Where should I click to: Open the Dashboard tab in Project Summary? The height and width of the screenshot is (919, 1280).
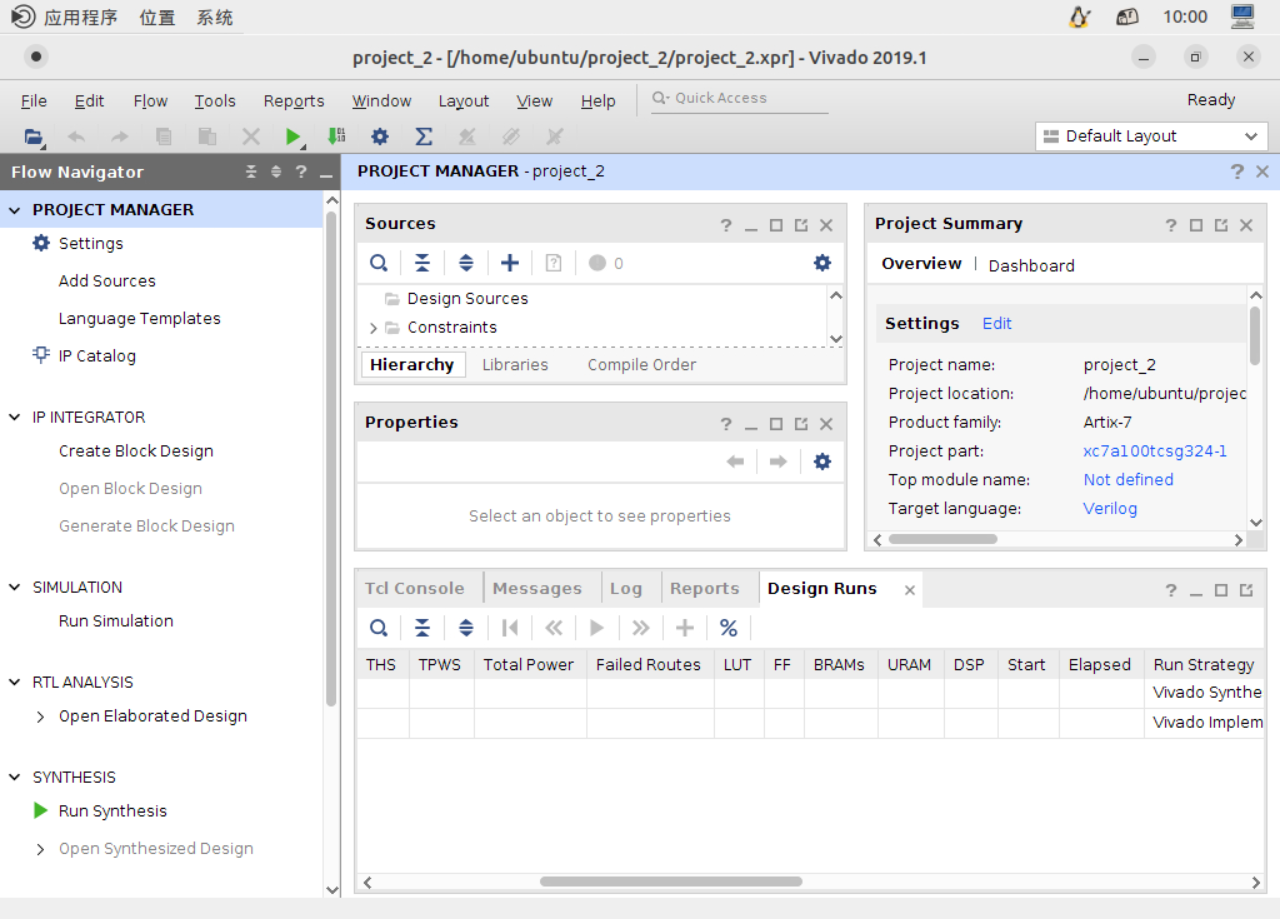coord(1031,265)
